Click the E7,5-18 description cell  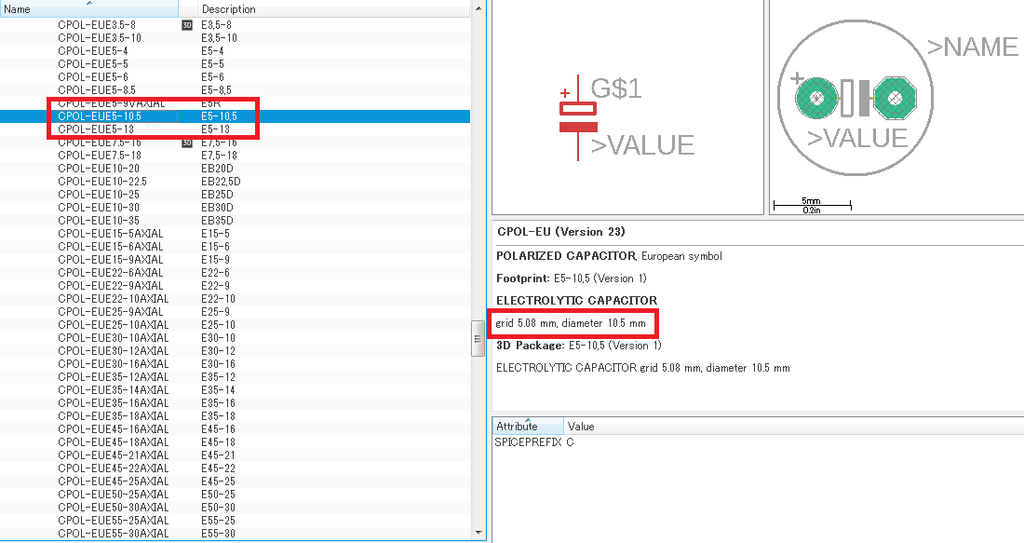click(x=219, y=156)
